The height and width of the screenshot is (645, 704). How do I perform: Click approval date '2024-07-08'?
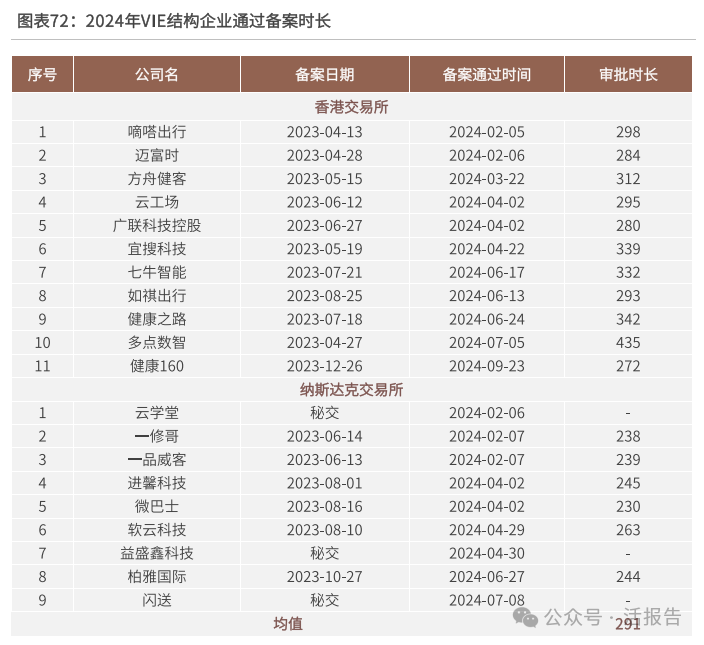487,600
